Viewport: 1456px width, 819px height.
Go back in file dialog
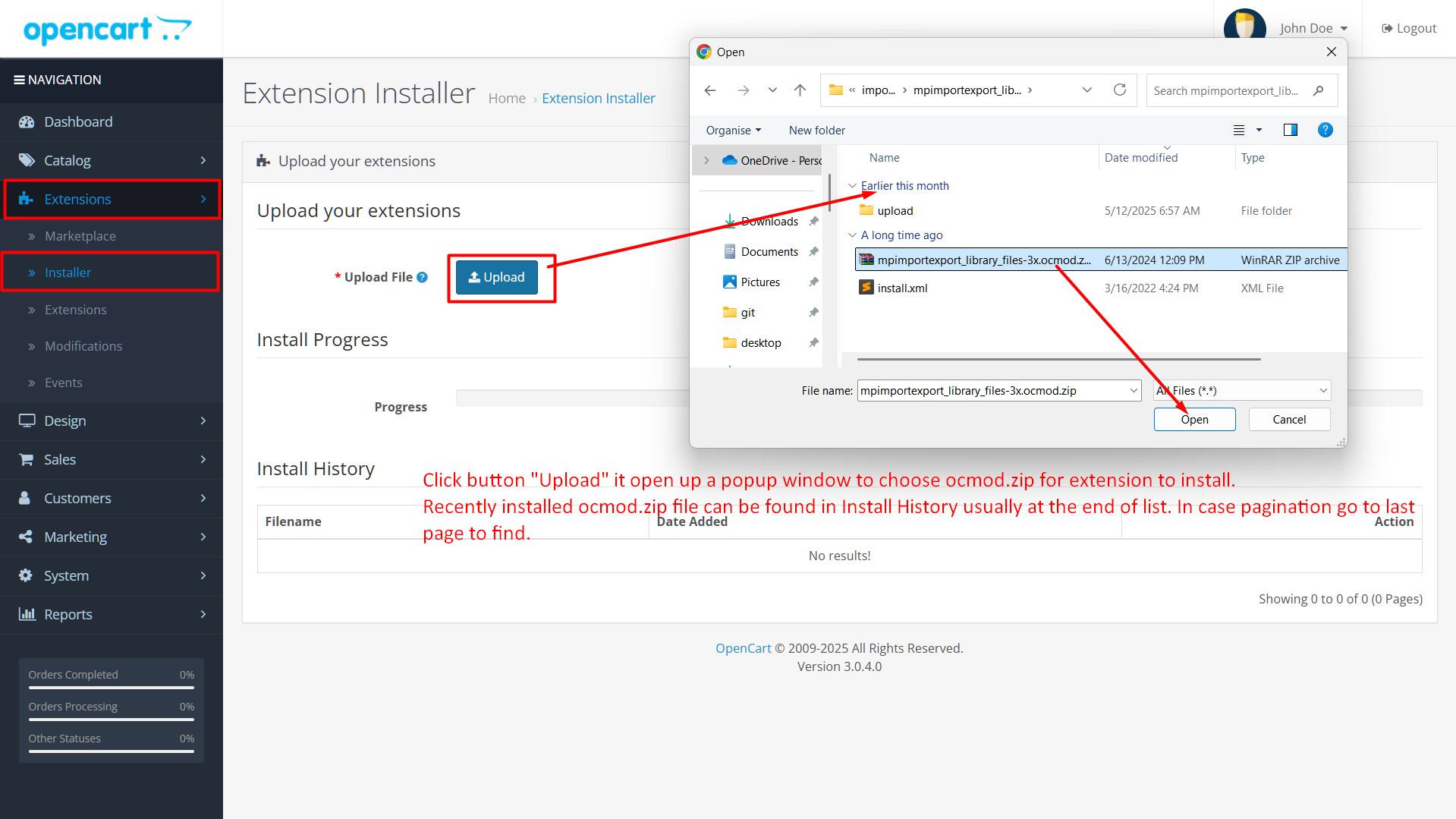pyautogui.click(x=710, y=90)
